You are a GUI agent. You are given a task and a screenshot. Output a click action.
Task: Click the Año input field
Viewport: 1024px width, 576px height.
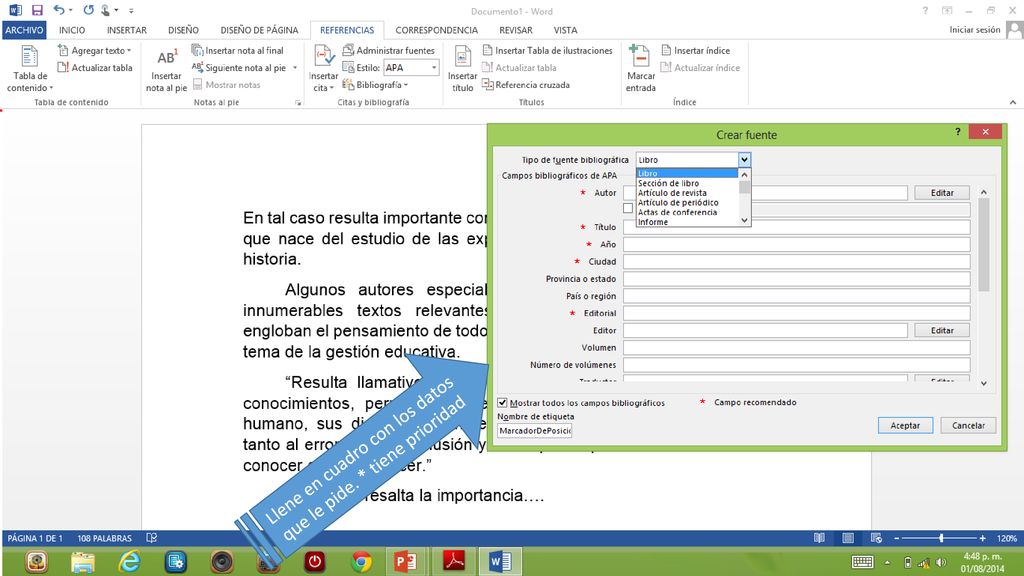[796, 244]
